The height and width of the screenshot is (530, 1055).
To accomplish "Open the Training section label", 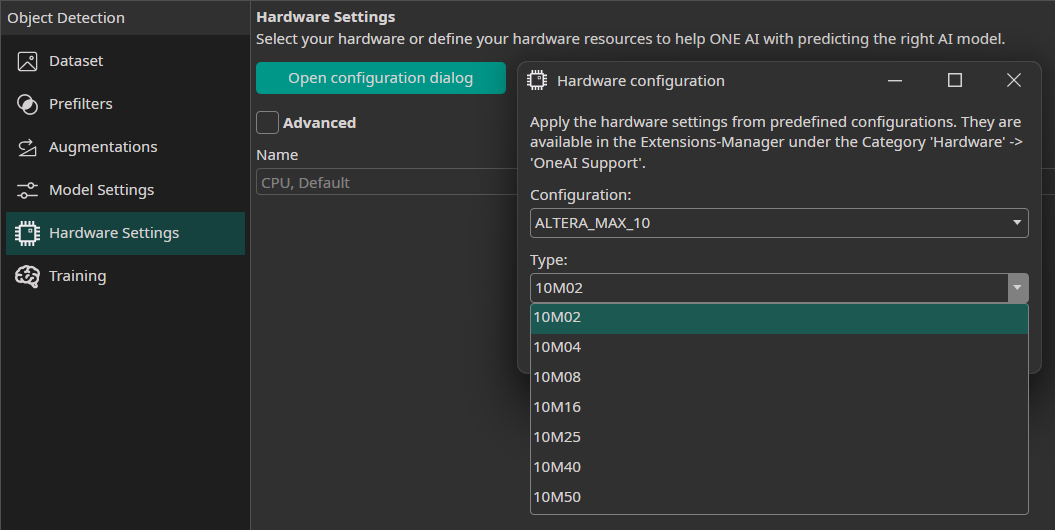I will (77, 276).
